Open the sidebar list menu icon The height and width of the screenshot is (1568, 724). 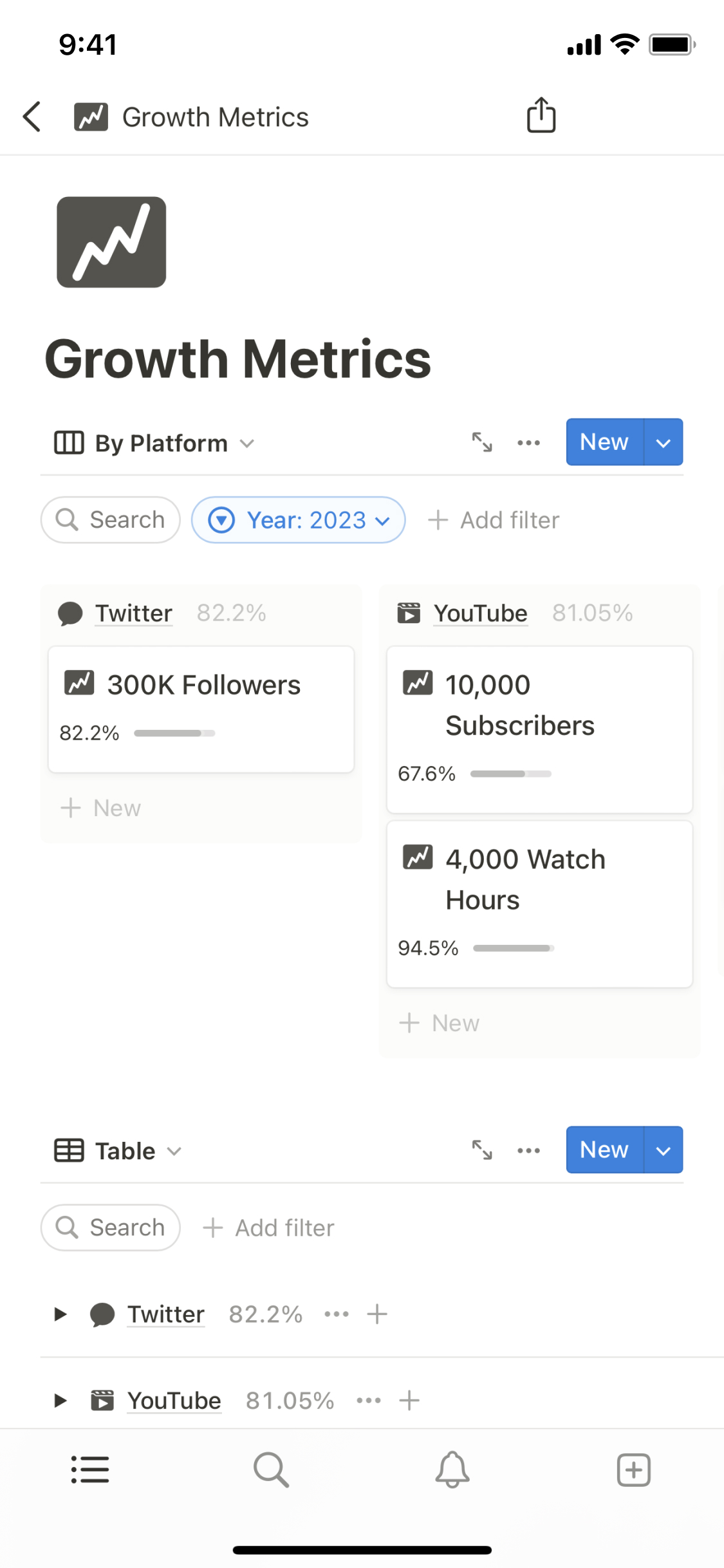[90, 1470]
